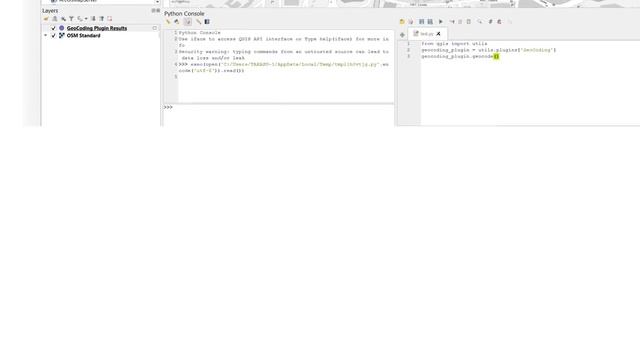
Task: Click the clear console icon
Action: pyautogui.click(x=168, y=22)
